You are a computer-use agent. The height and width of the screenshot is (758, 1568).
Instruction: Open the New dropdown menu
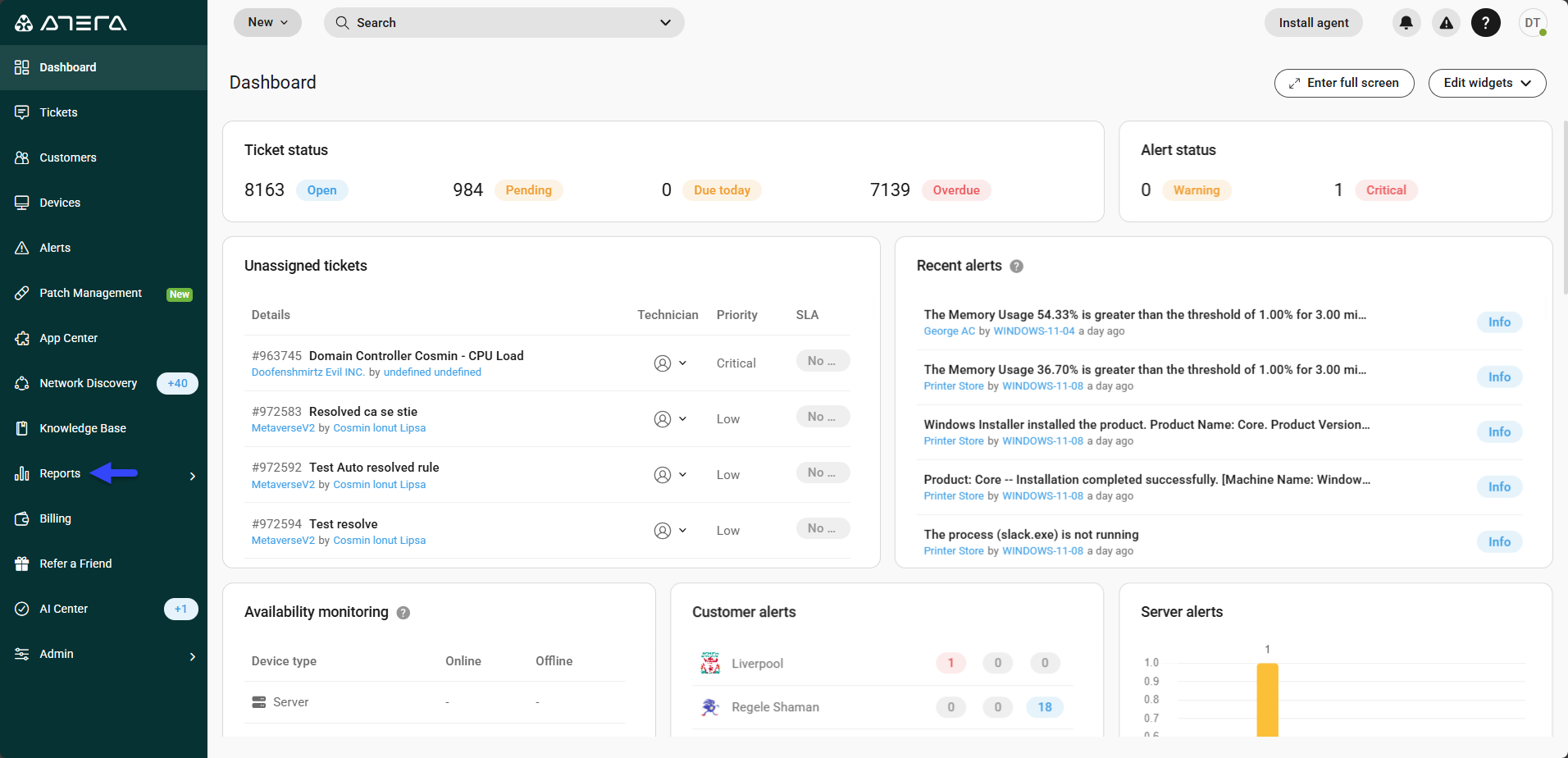(x=267, y=22)
